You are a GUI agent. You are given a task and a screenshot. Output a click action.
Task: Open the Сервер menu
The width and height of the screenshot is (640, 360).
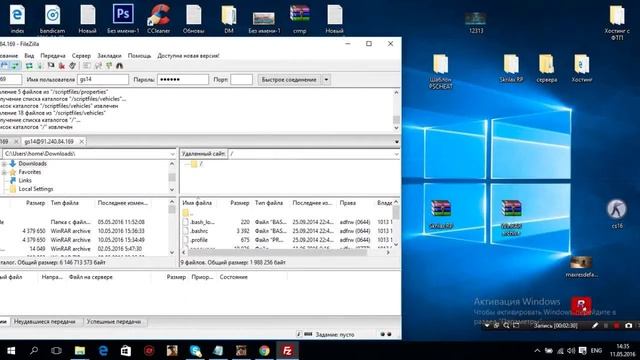tap(81, 56)
